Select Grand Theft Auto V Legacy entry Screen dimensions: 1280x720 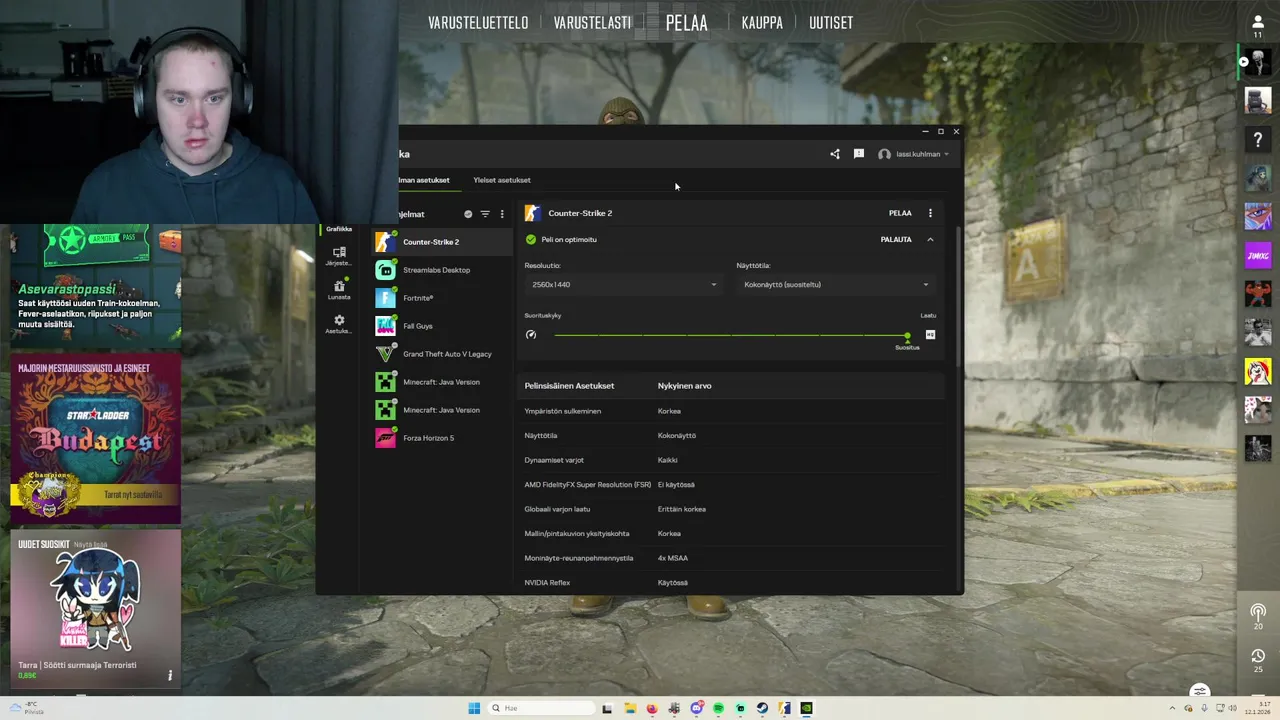click(440, 354)
